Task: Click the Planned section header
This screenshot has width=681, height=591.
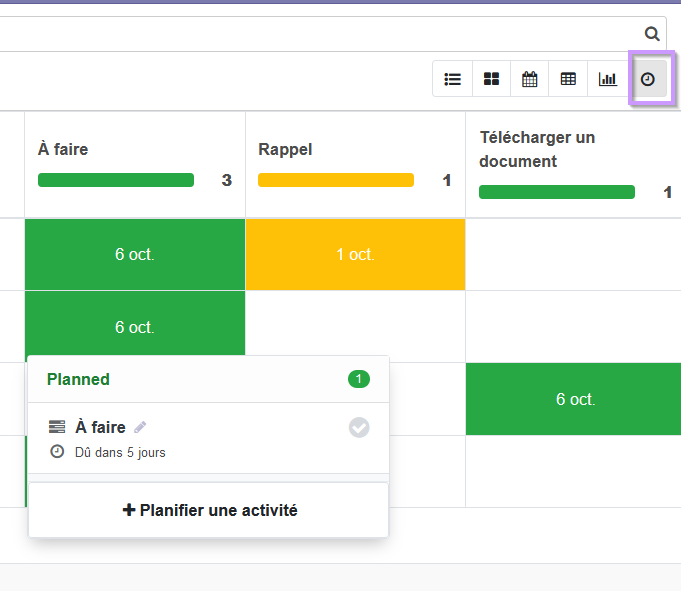Action: (x=208, y=379)
